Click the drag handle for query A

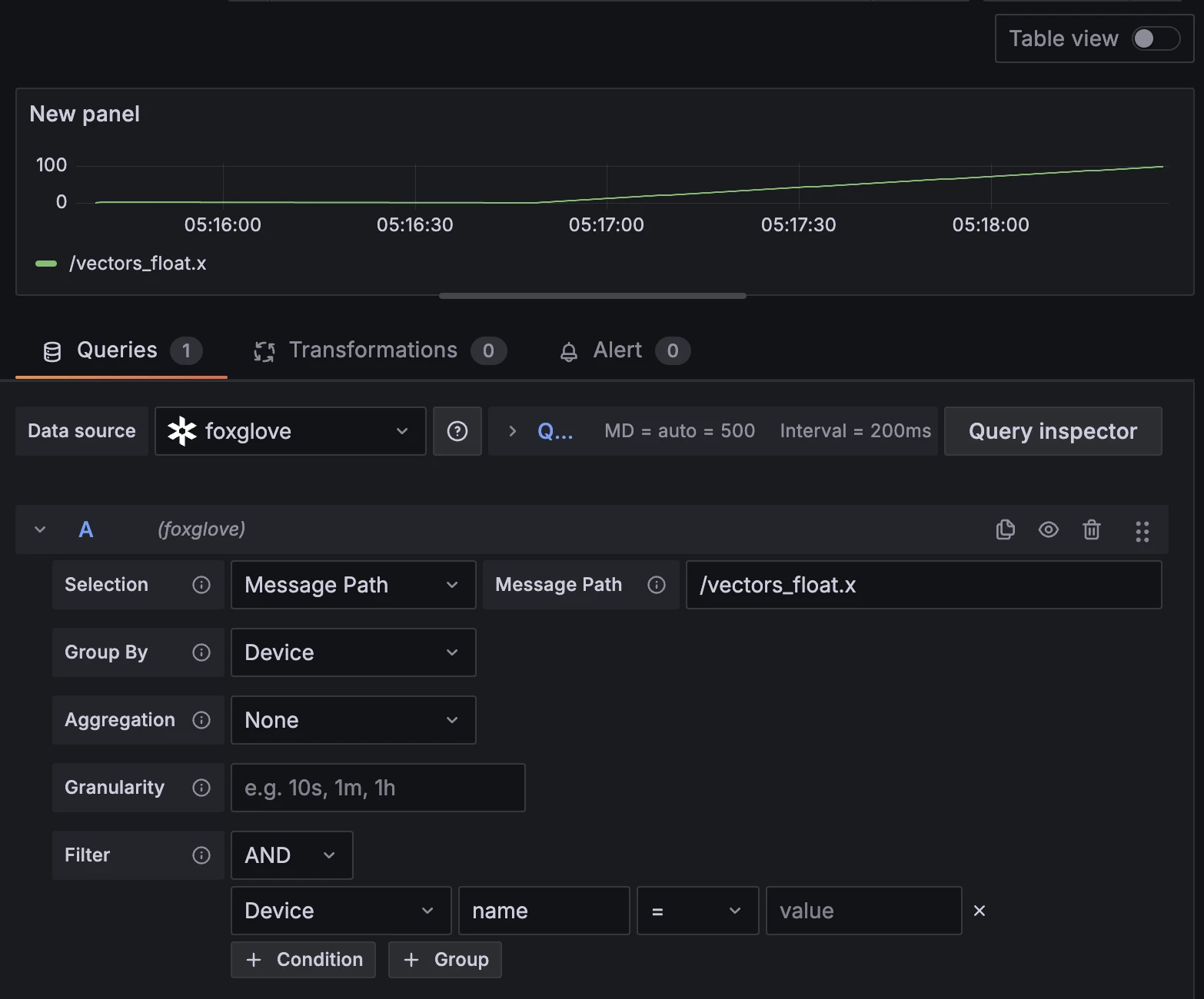[x=1142, y=531]
